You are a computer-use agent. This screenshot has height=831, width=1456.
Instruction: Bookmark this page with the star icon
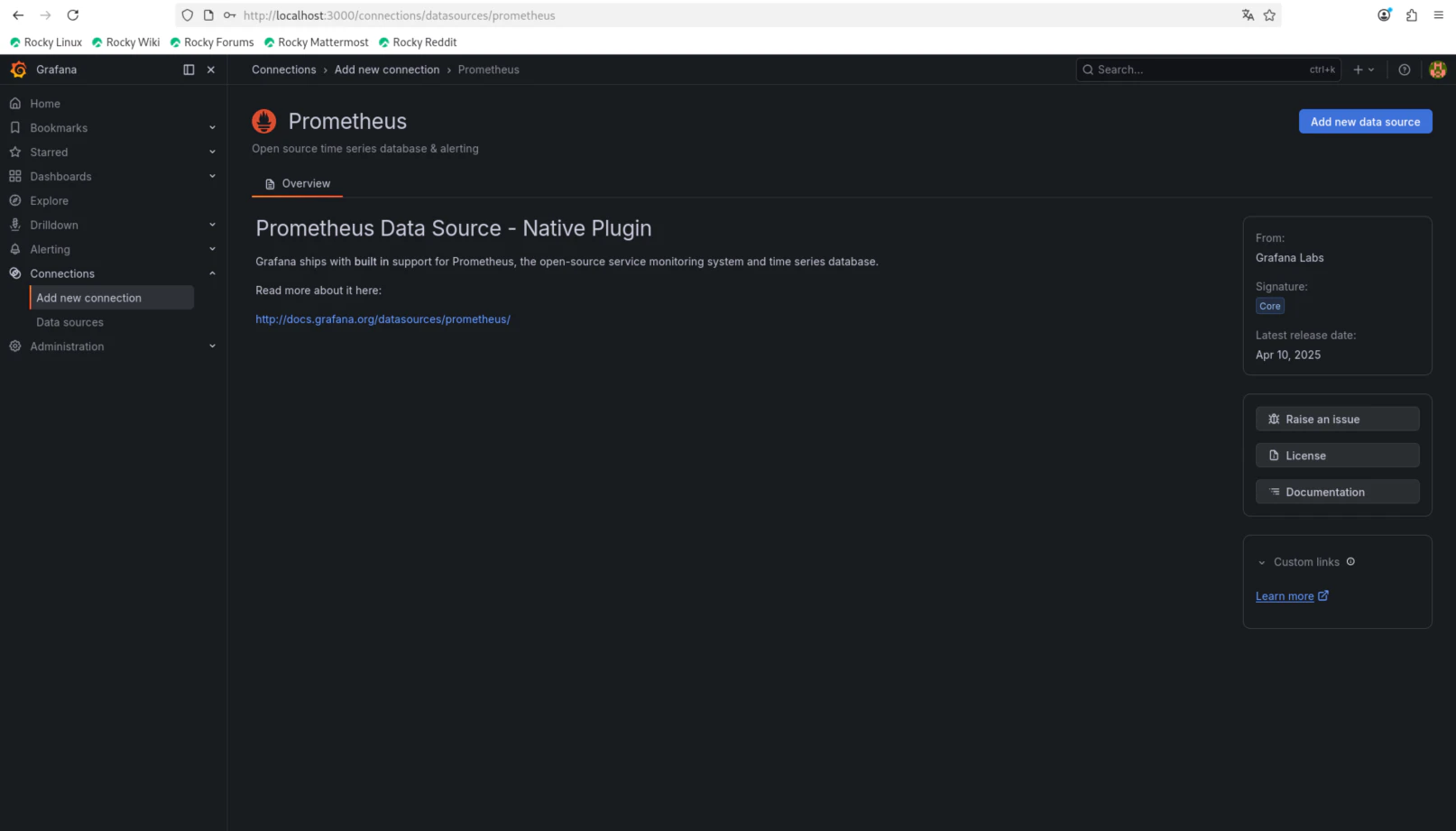click(x=1269, y=15)
